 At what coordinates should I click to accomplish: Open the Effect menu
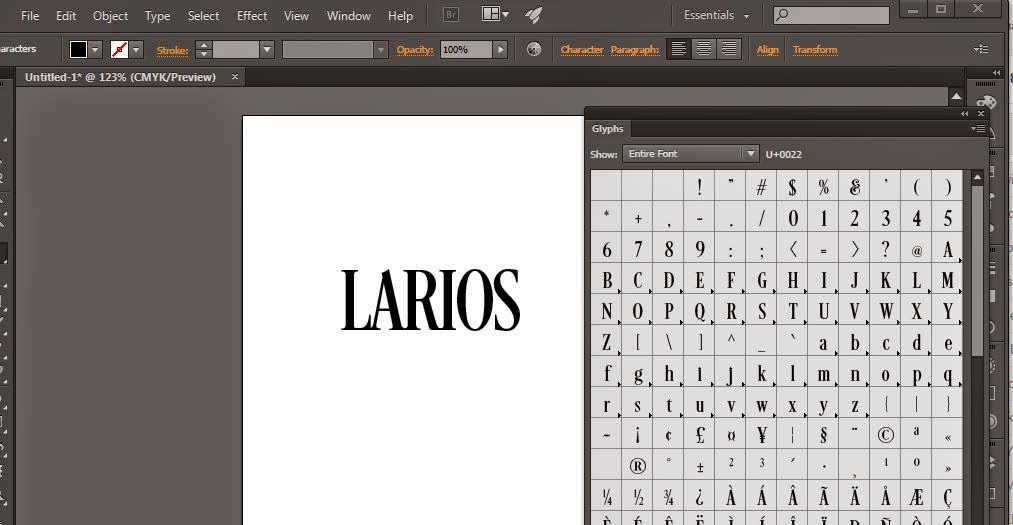(x=252, y=15)
